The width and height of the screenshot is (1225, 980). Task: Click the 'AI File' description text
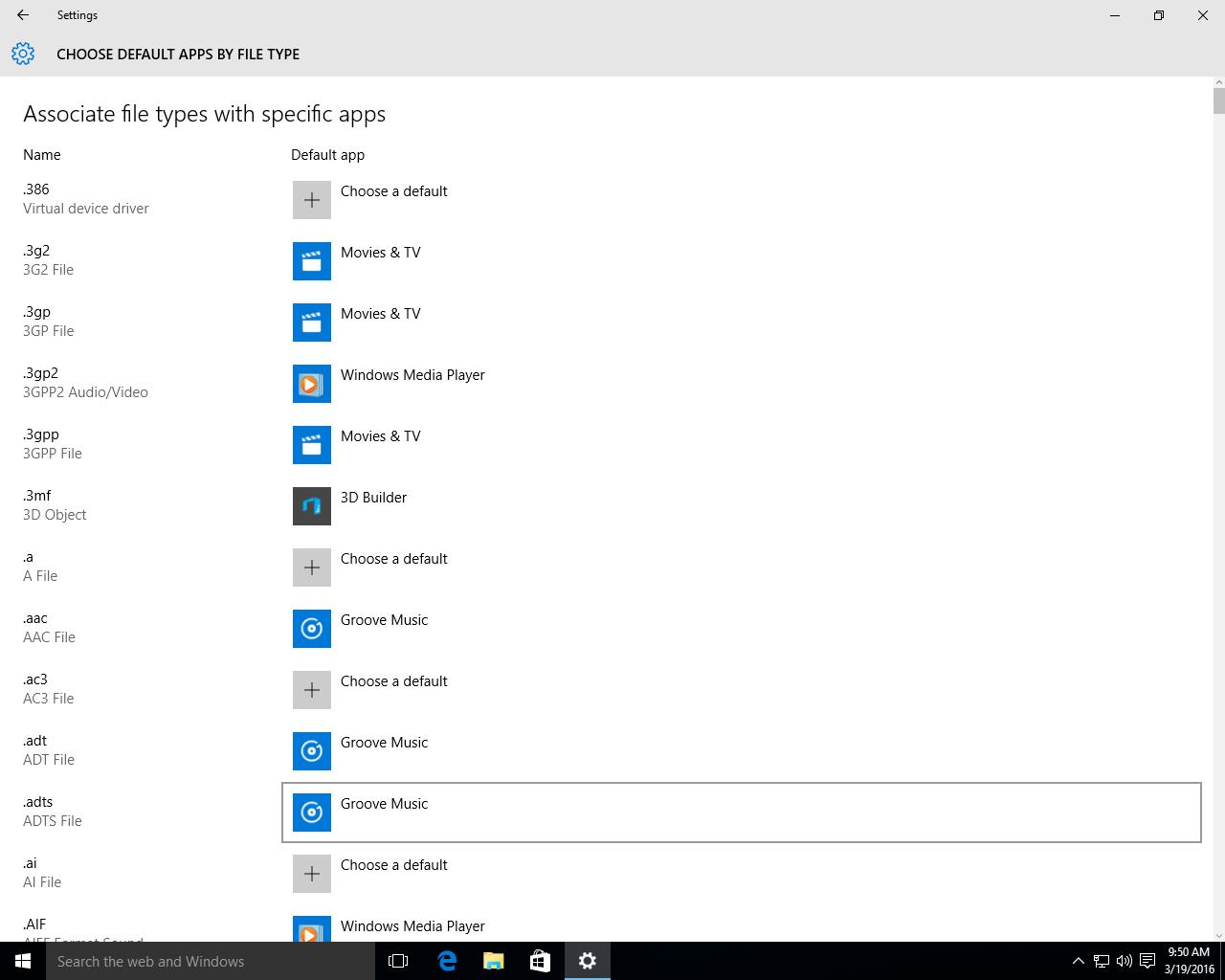coord(42,882)
